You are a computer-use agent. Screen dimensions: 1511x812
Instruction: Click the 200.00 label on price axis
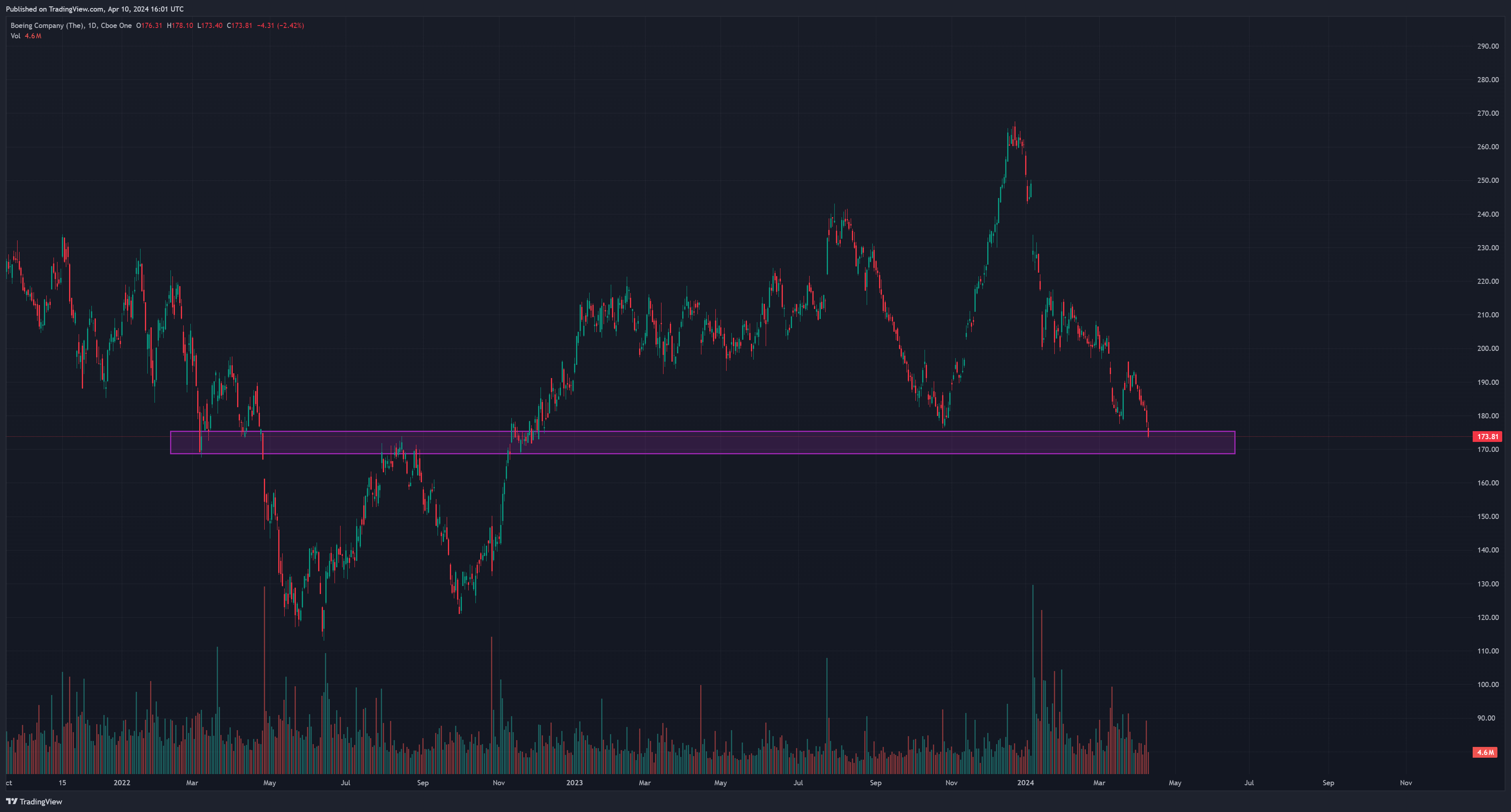point(1487,349)
